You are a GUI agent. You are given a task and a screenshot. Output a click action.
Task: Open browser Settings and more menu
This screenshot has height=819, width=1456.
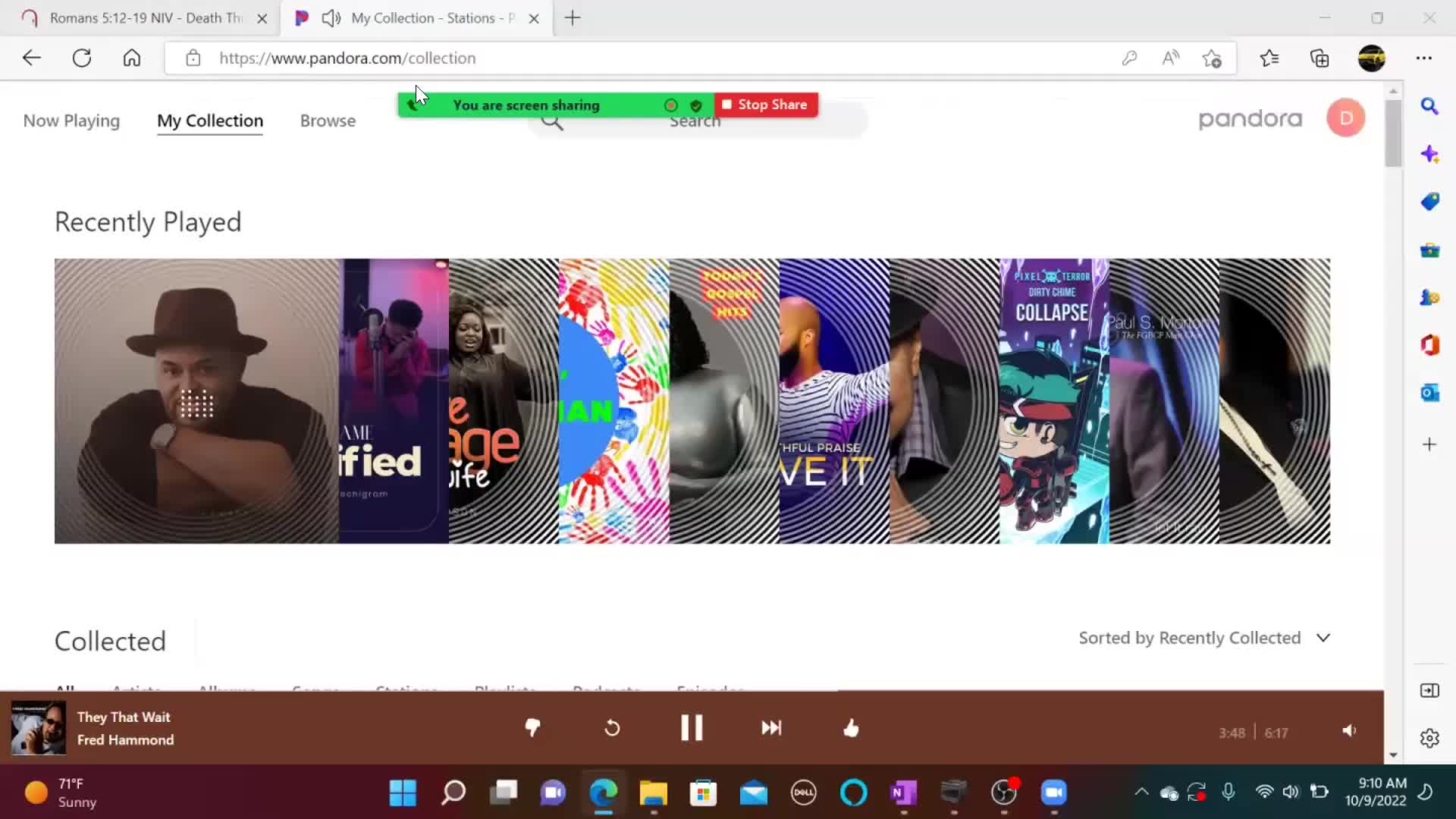tap(1423, 58)
